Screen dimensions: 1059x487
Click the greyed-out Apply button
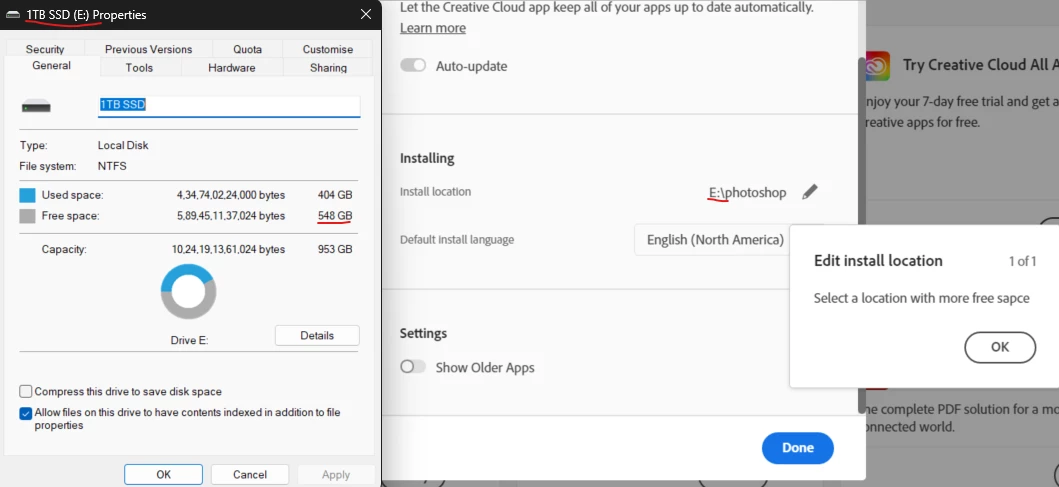[336, 474]
